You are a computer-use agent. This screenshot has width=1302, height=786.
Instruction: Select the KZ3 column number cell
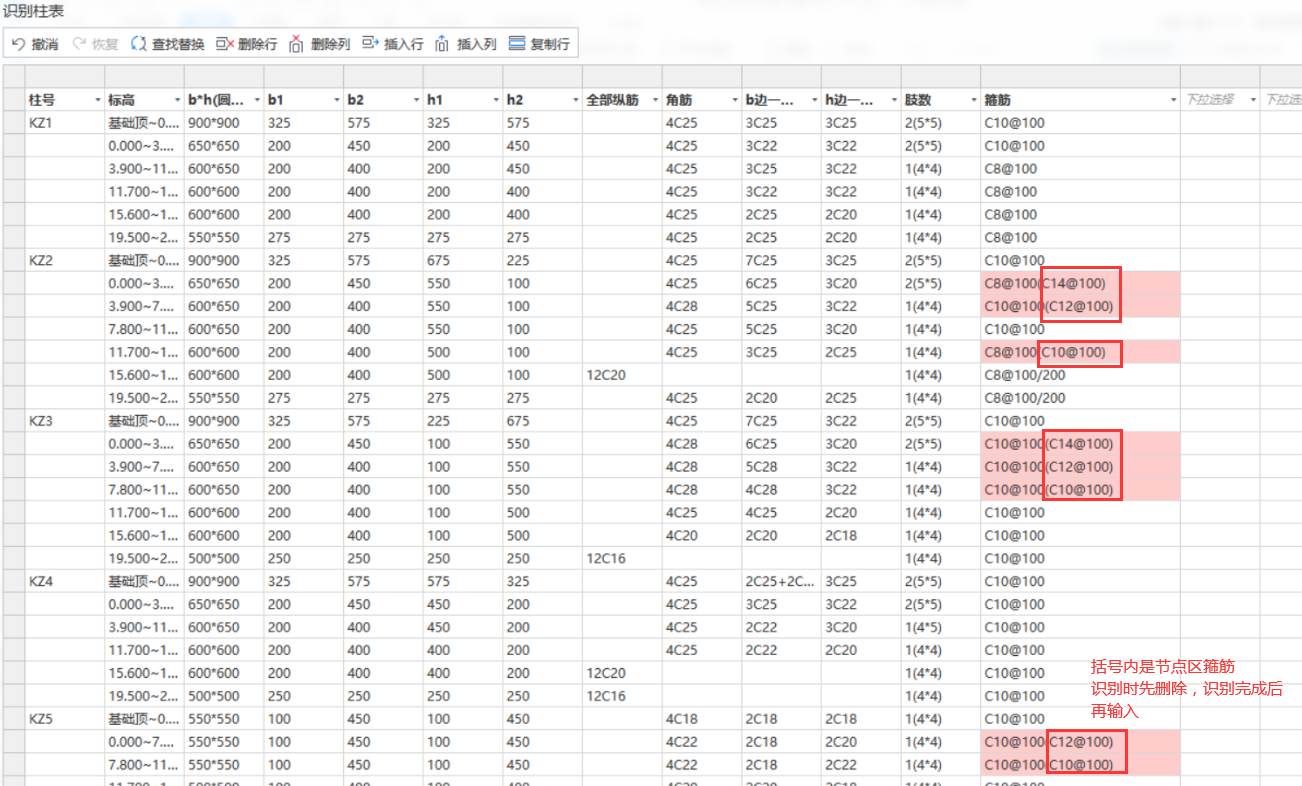click(65, 421)
